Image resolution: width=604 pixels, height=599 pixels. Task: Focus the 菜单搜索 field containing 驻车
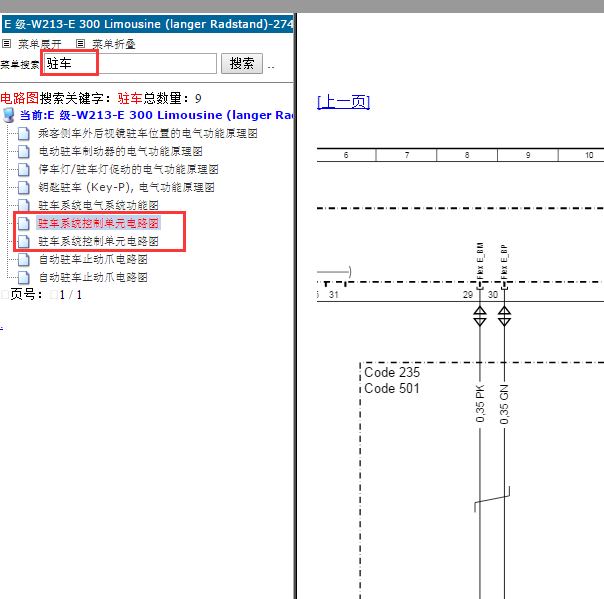point(130,64)
